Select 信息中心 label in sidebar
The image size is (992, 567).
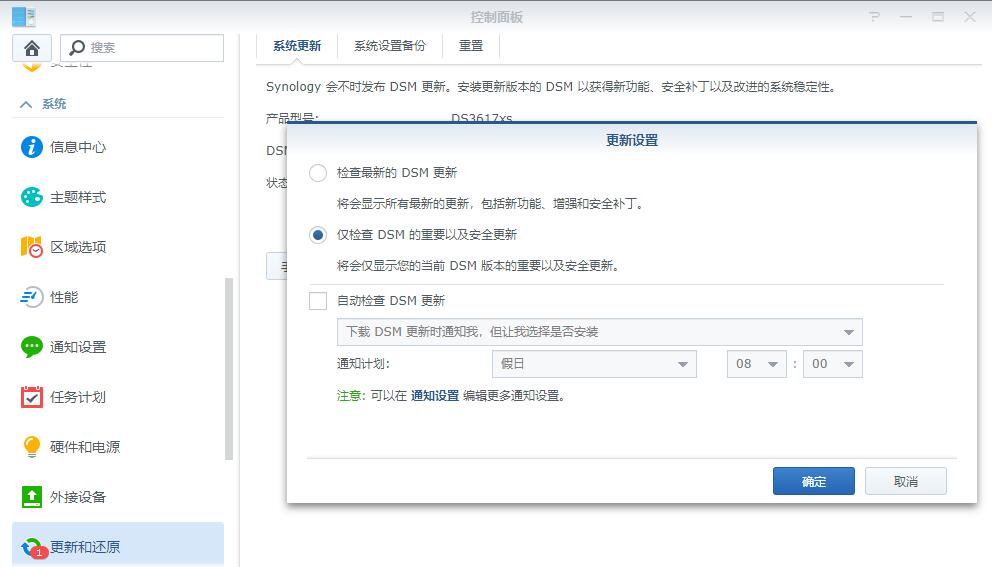click(78, 147)
